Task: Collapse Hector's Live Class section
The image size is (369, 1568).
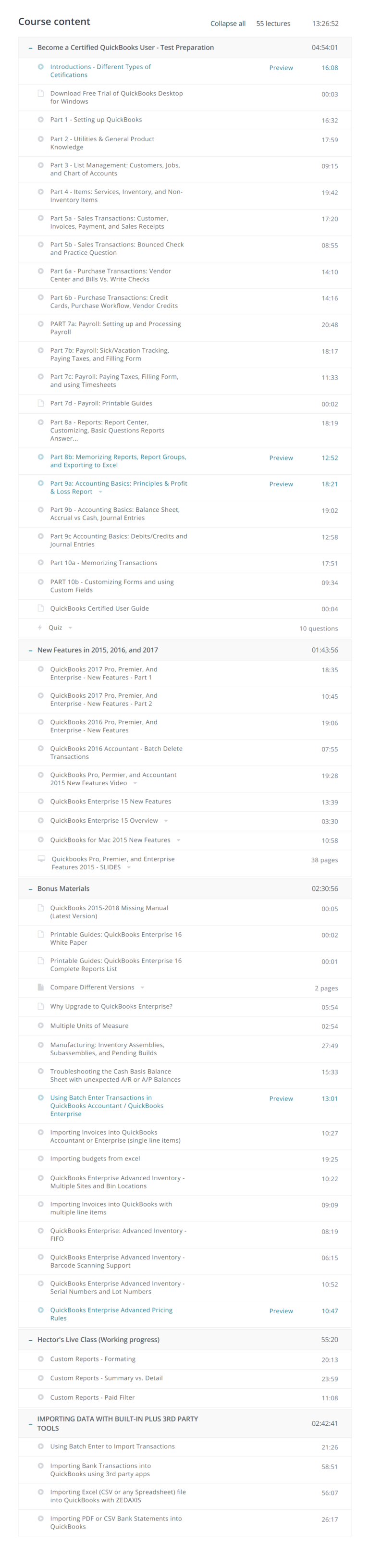Action: [30, 1340]
